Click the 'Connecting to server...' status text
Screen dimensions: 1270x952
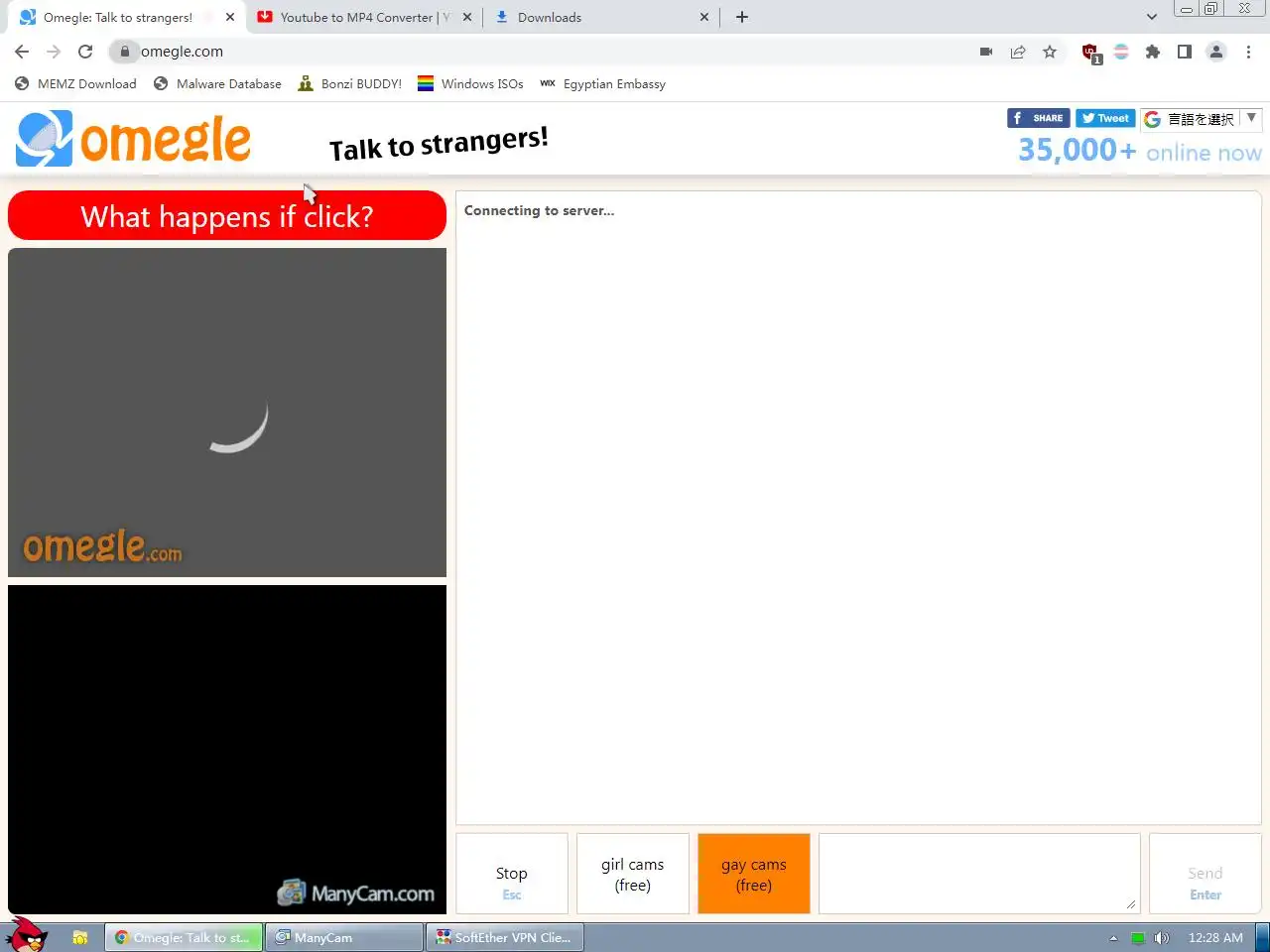coord(539,210)
